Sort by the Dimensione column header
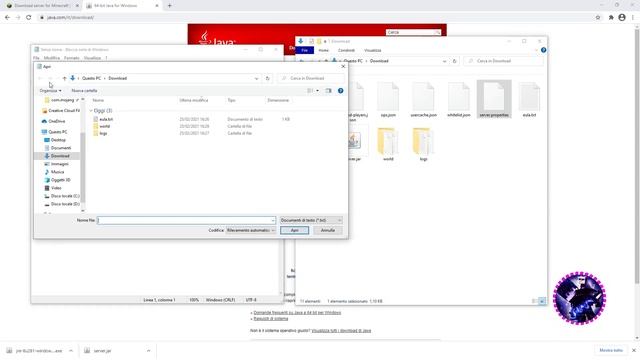The width and height of the screenshot is (640, 360). point(278,100)
